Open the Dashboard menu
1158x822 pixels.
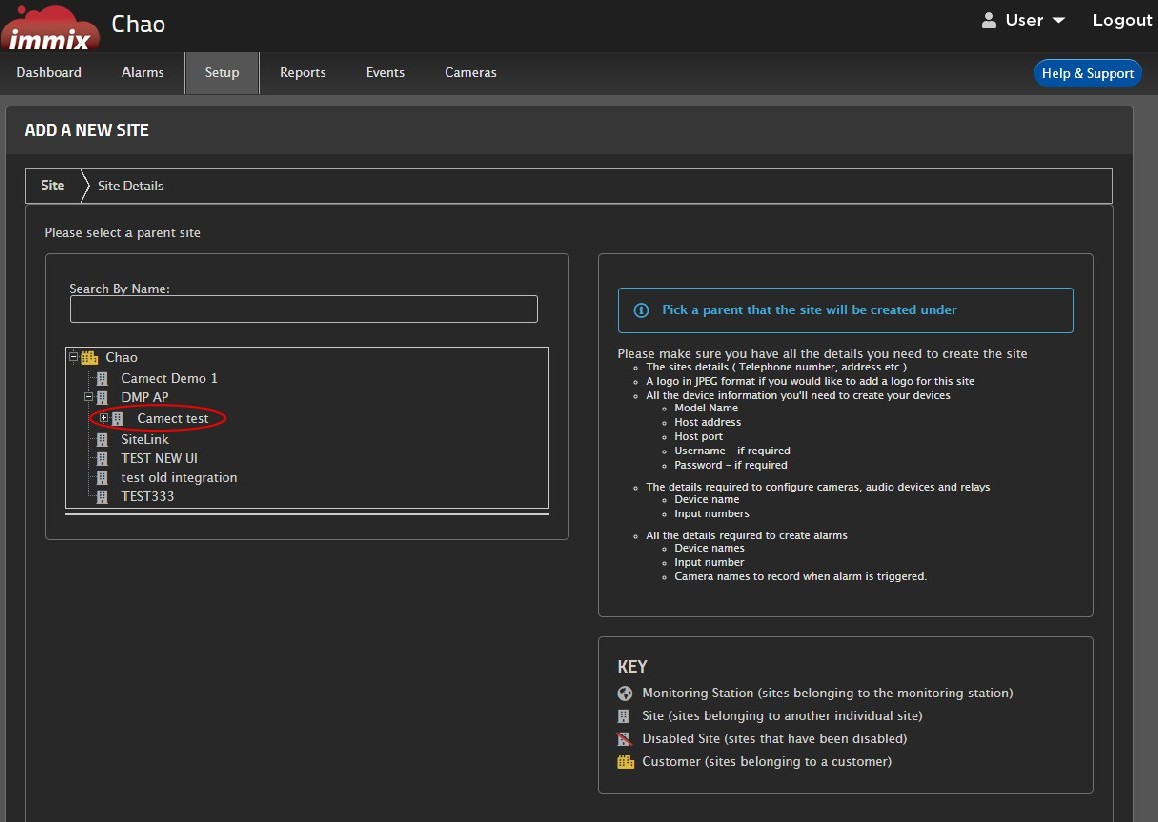(49, 73)
